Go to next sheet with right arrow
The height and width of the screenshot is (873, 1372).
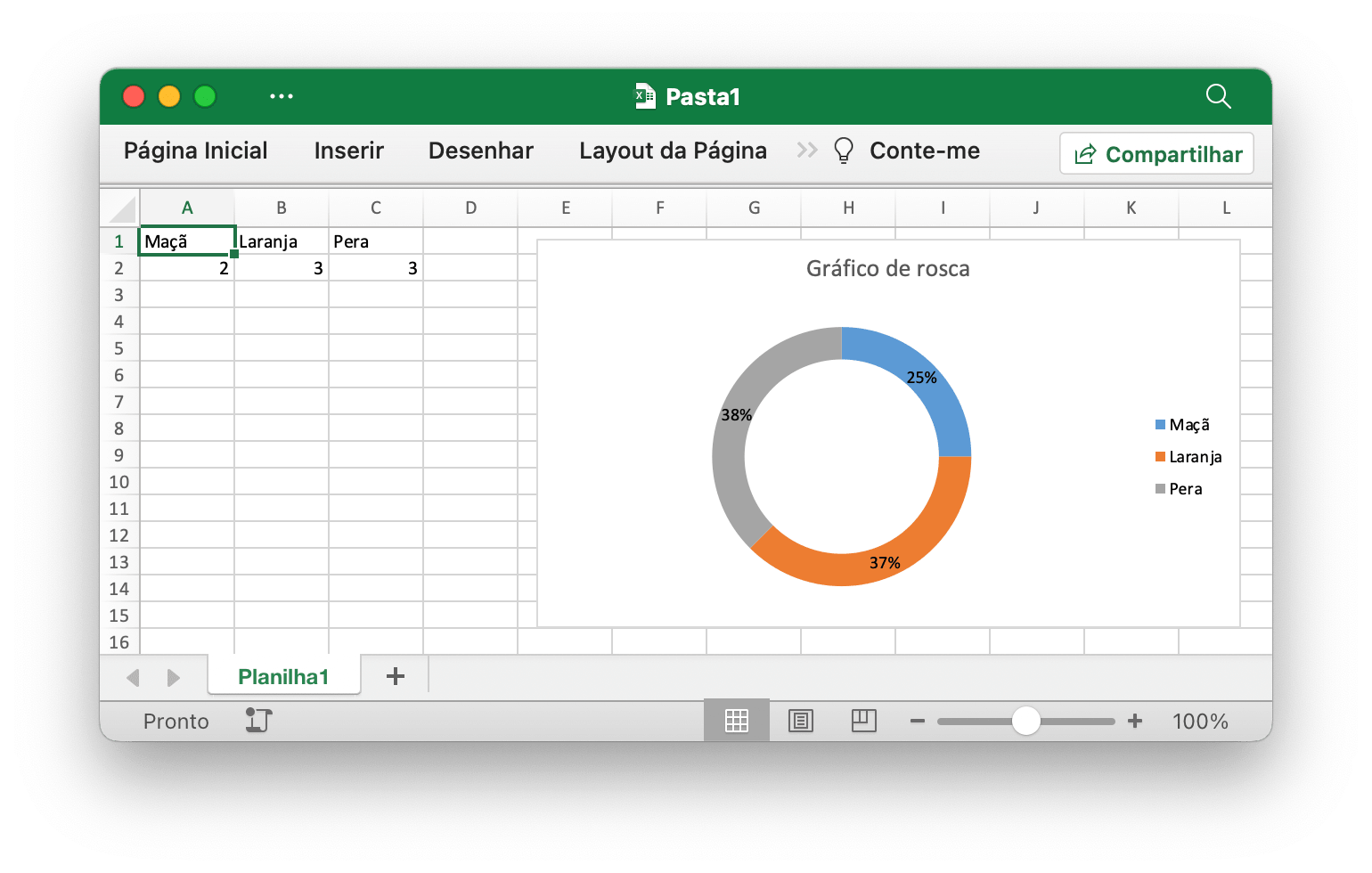173,678
